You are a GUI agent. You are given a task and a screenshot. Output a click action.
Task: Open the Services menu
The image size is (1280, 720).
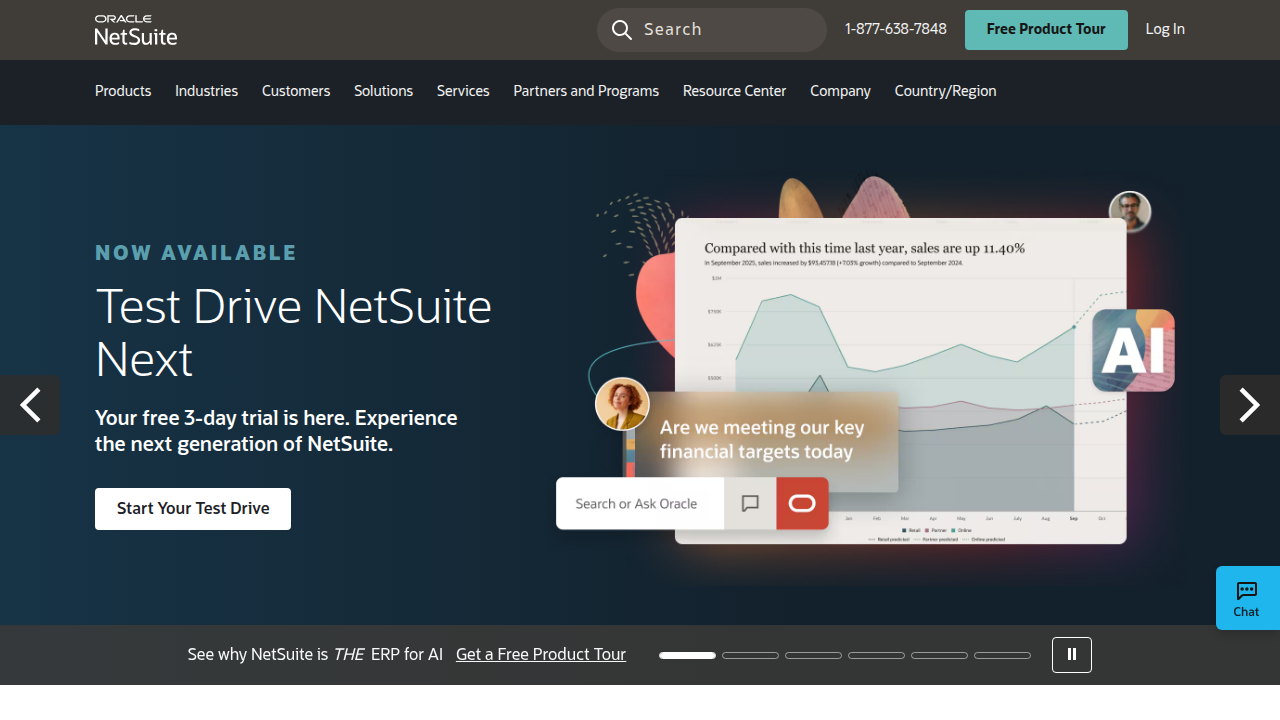tap(463, 91)
